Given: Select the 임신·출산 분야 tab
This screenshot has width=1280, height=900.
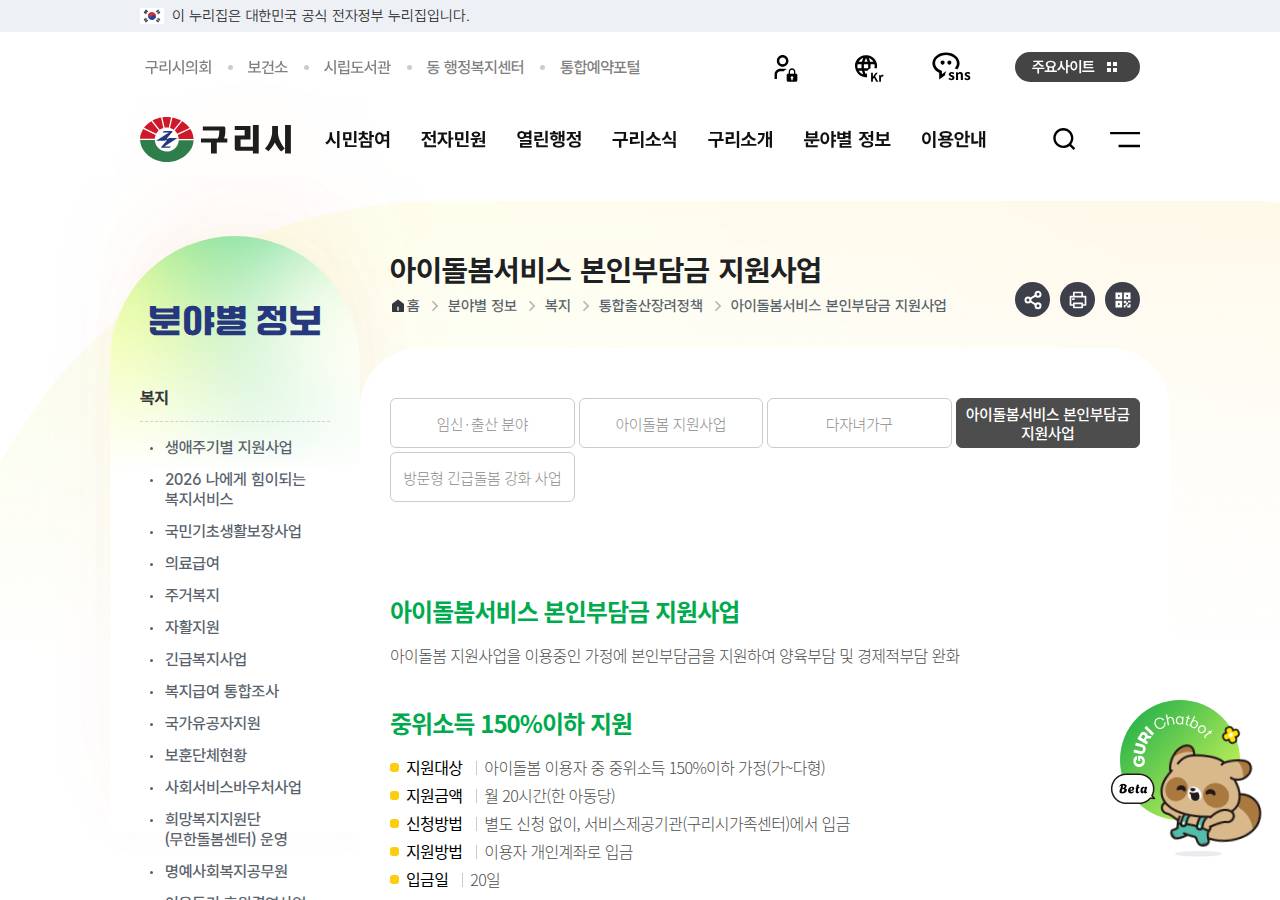Looking at the screenshot, I should (x=482, y=423).
